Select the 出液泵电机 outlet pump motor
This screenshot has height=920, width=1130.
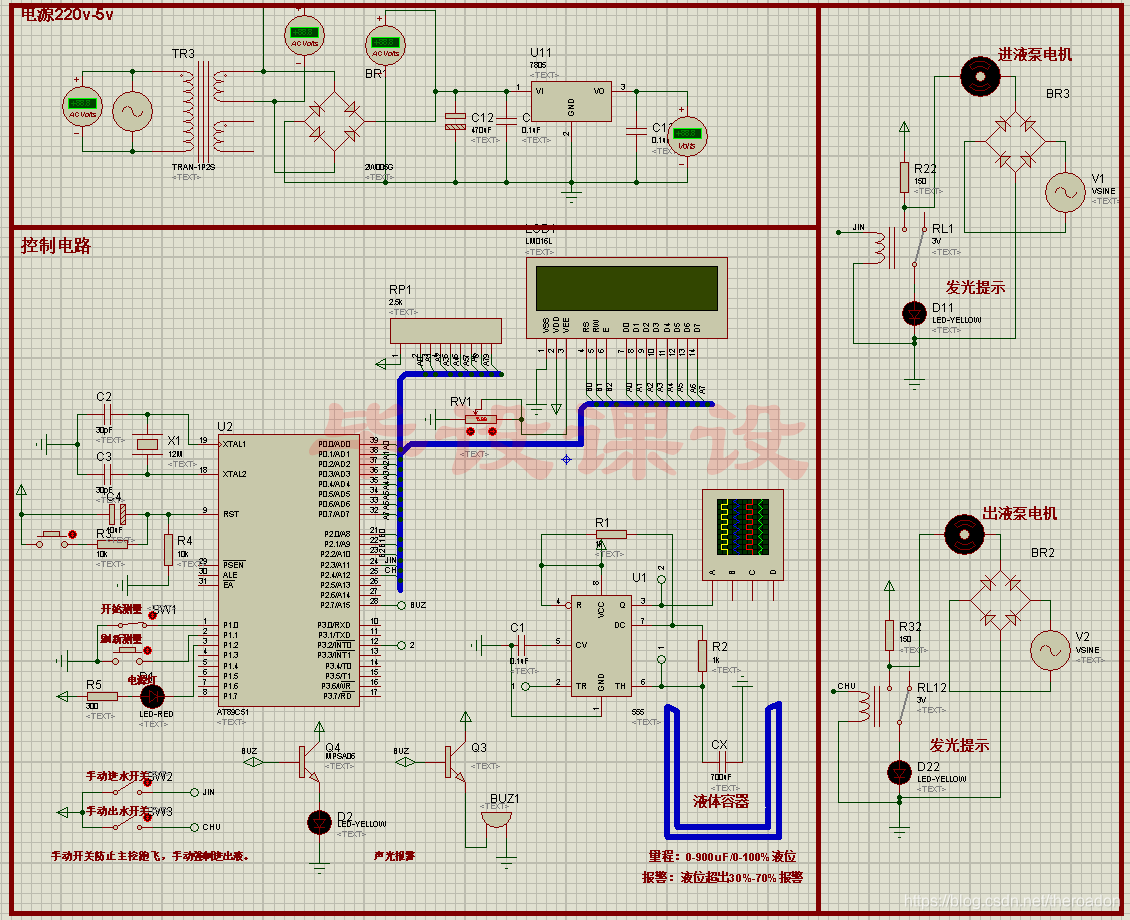pyautogui.click(x=964, y=535)
